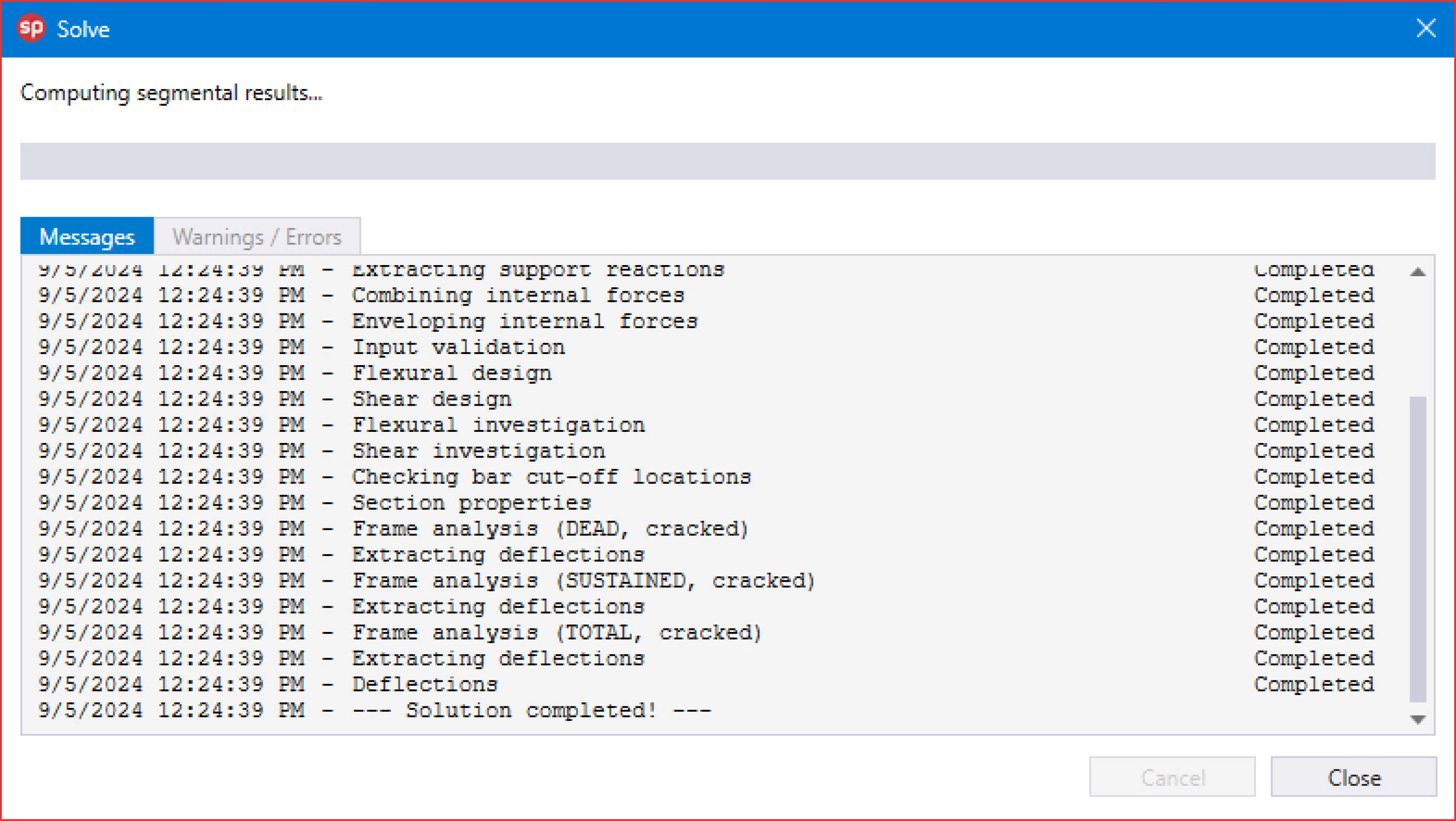
Task: Open the Warnings / Errors tab
Action: (x=257, y=236)
